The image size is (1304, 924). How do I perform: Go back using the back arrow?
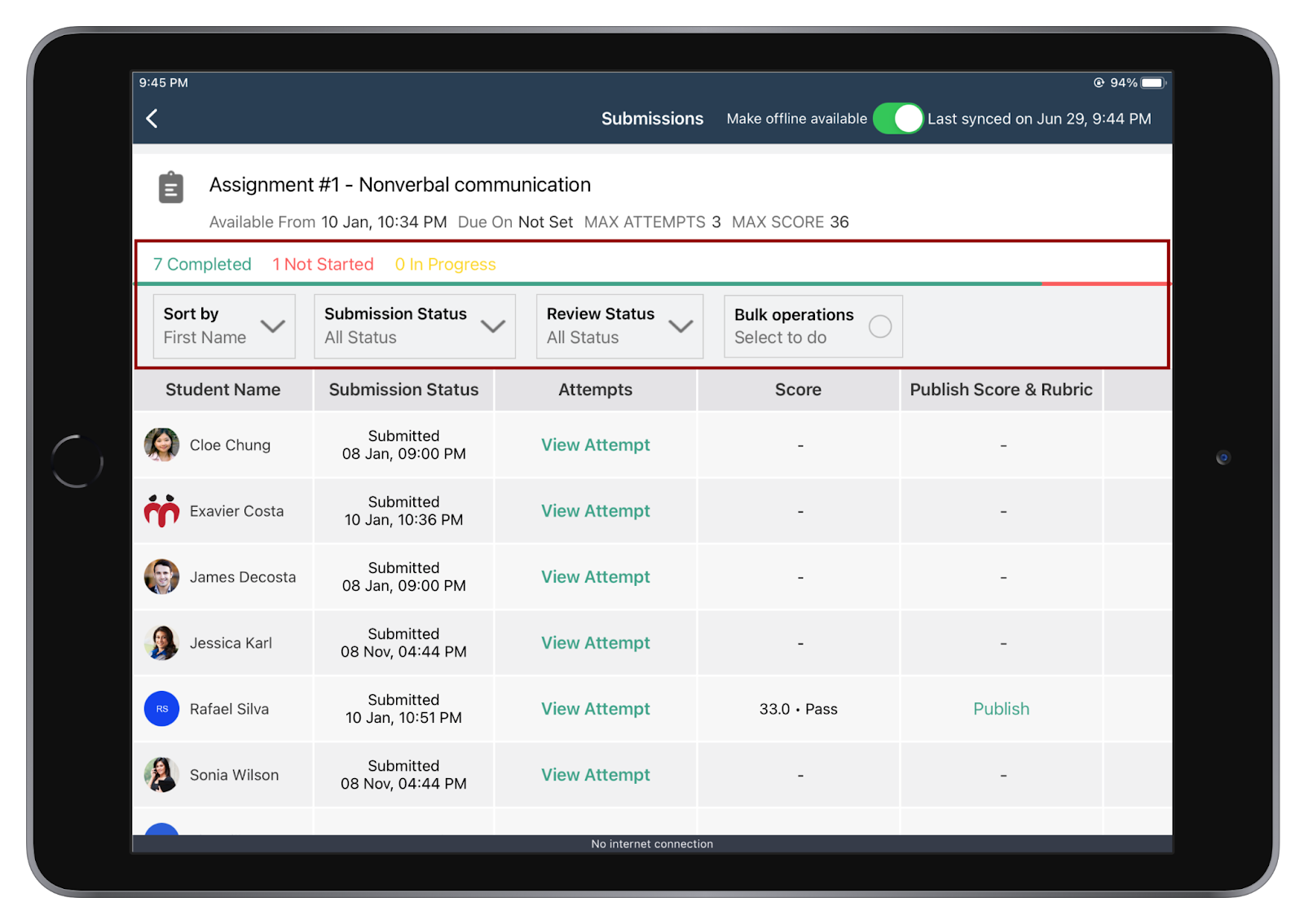152,119
